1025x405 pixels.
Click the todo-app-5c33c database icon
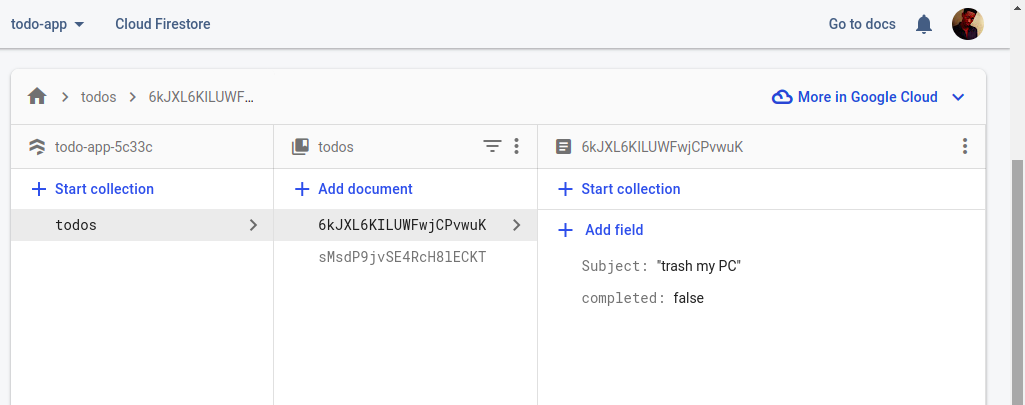[x=37, y=147]
